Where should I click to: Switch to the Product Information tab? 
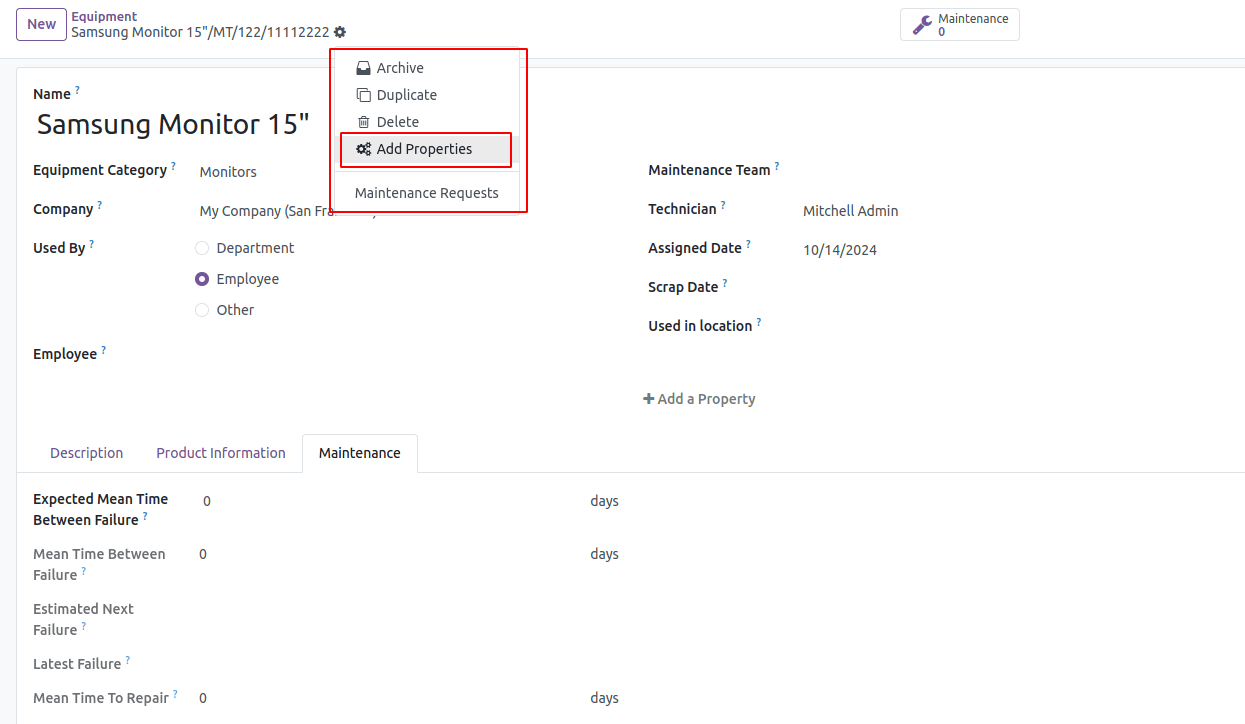point(220,453)
